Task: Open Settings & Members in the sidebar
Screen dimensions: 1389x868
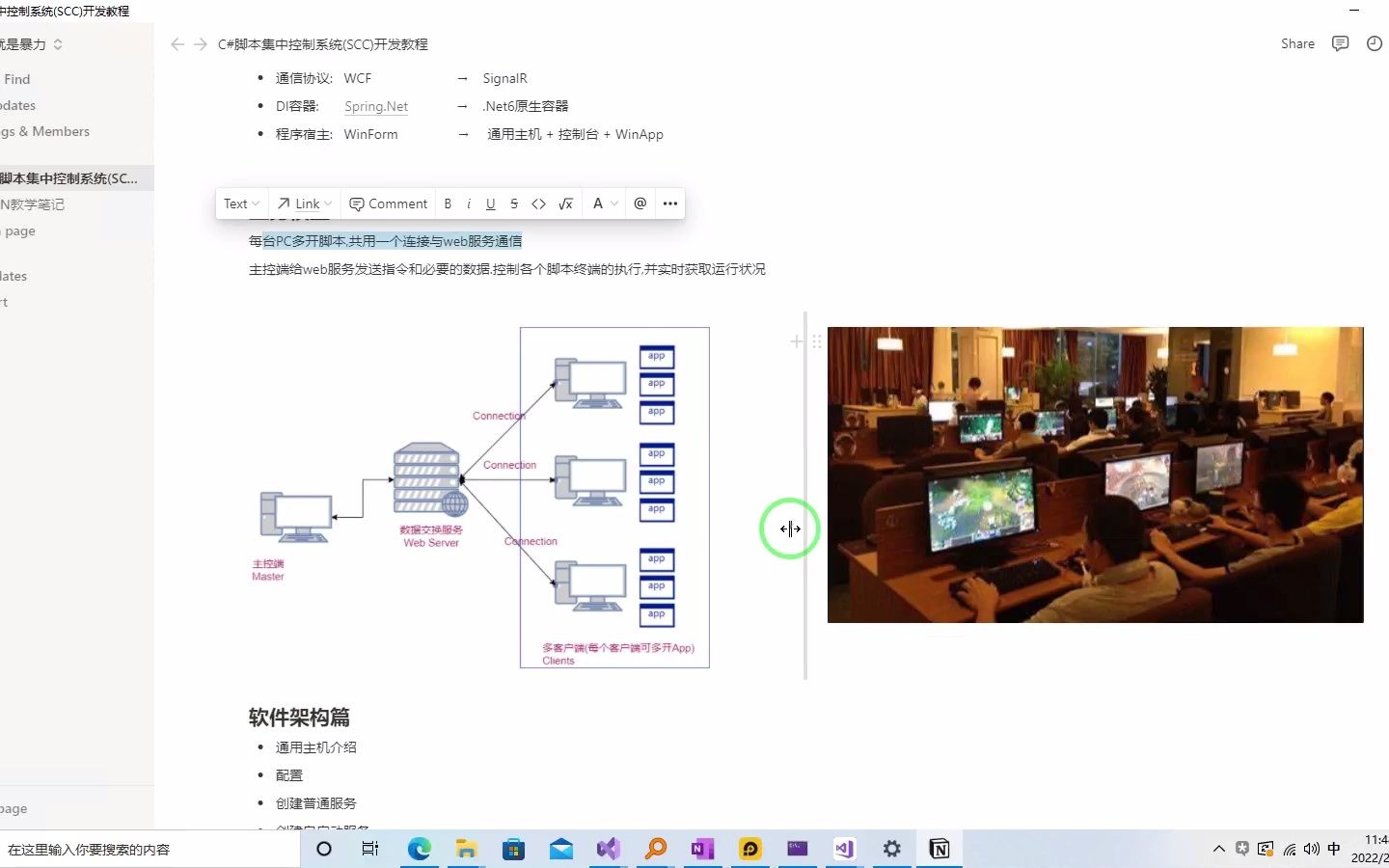Action: click(x=45, y=131)
